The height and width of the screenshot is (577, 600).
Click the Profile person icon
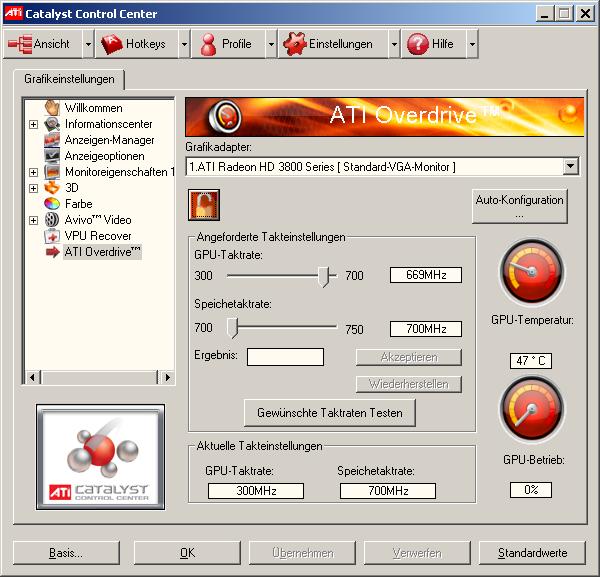point(208,44)
